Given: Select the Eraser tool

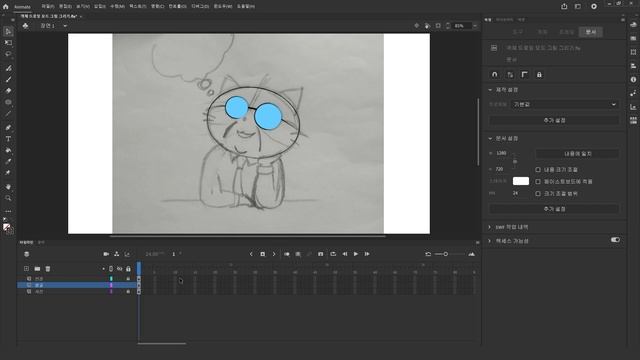Looking at the screenshot, I should [8, 91].
